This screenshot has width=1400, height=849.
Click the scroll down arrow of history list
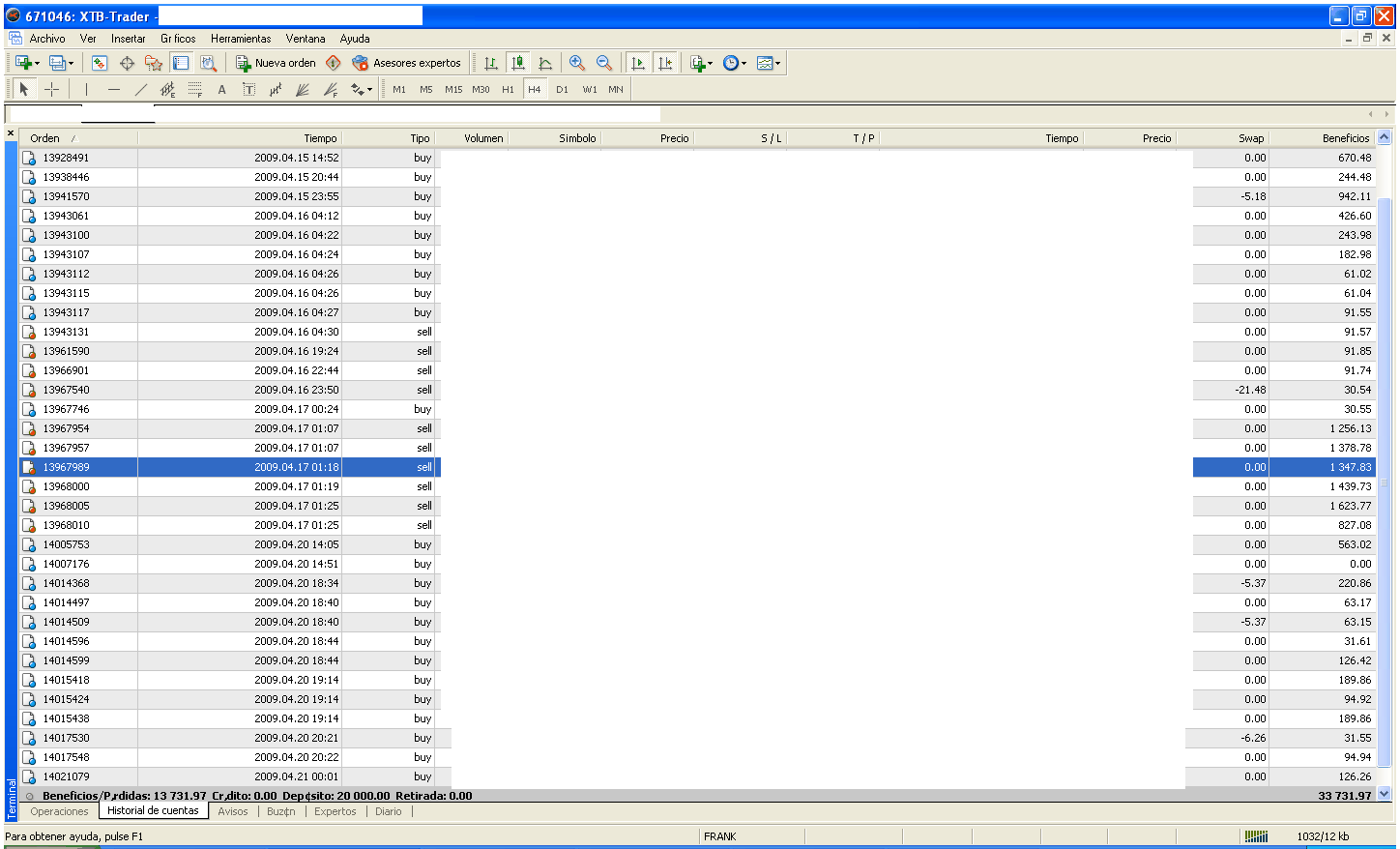pos(1384,793)
